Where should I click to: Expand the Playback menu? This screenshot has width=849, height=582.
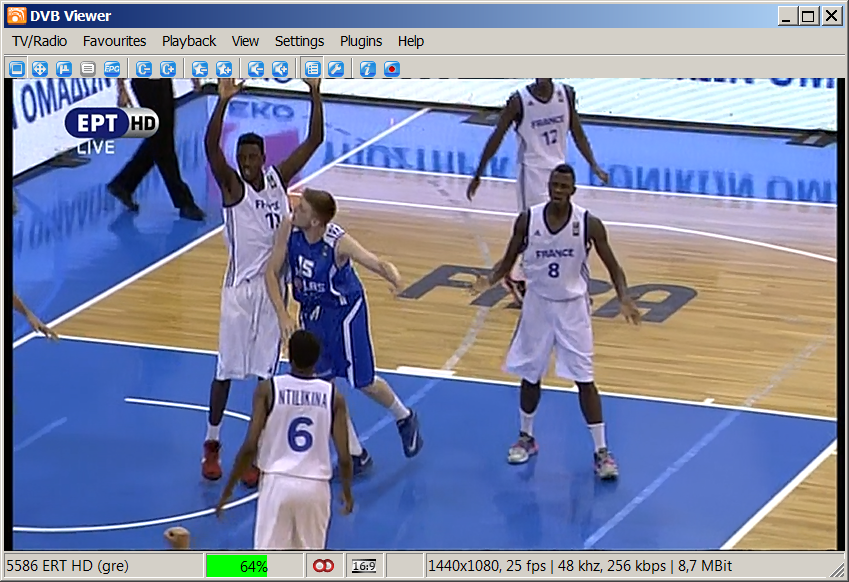[x=189, y=41]
